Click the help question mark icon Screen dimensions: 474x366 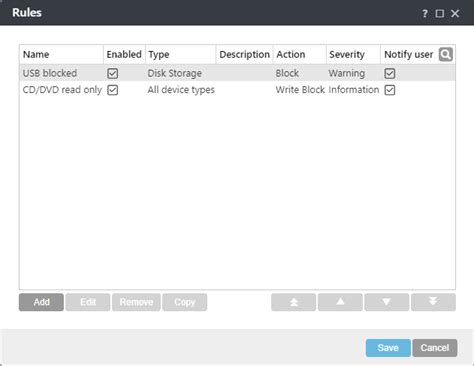coord(425,14)
